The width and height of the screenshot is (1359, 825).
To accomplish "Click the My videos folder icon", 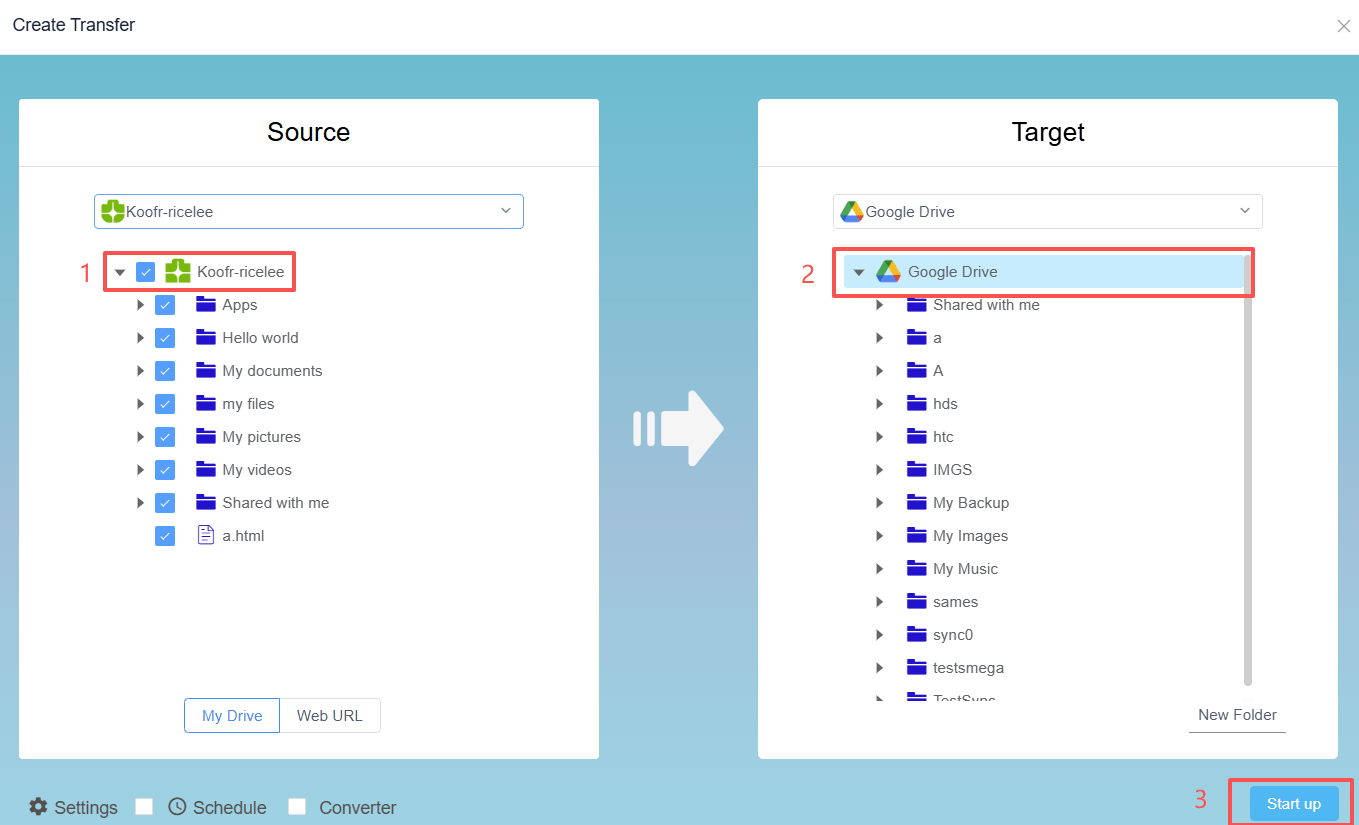I will [206, 469].
